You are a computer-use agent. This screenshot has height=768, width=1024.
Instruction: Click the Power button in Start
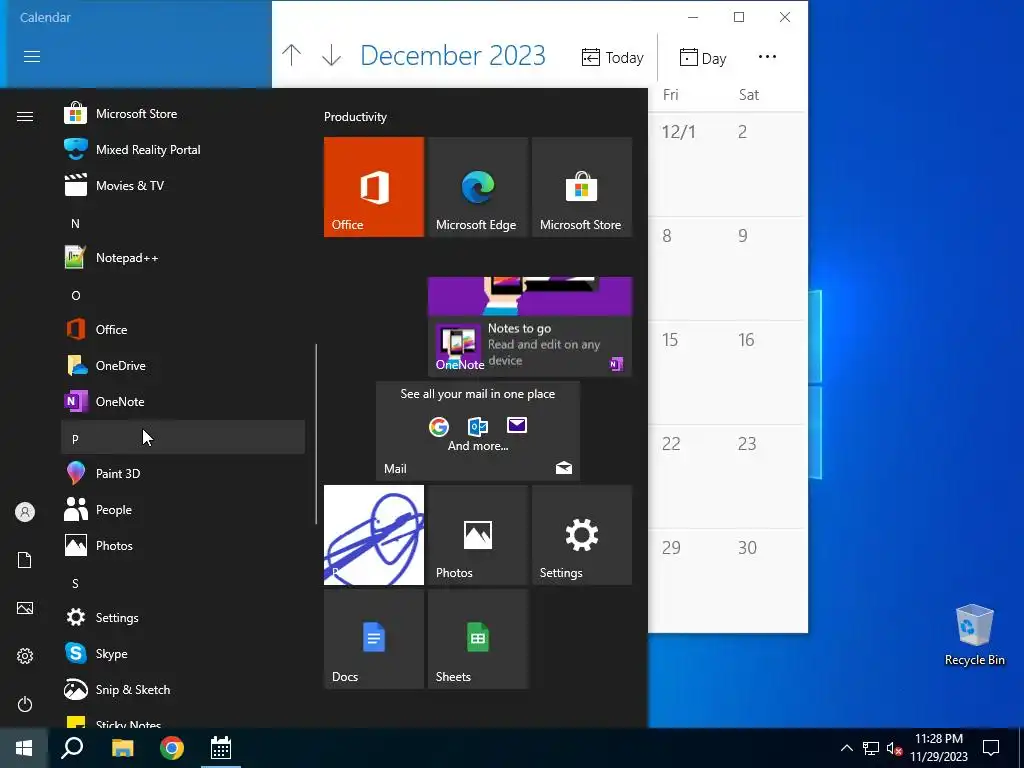pos(25,704)
